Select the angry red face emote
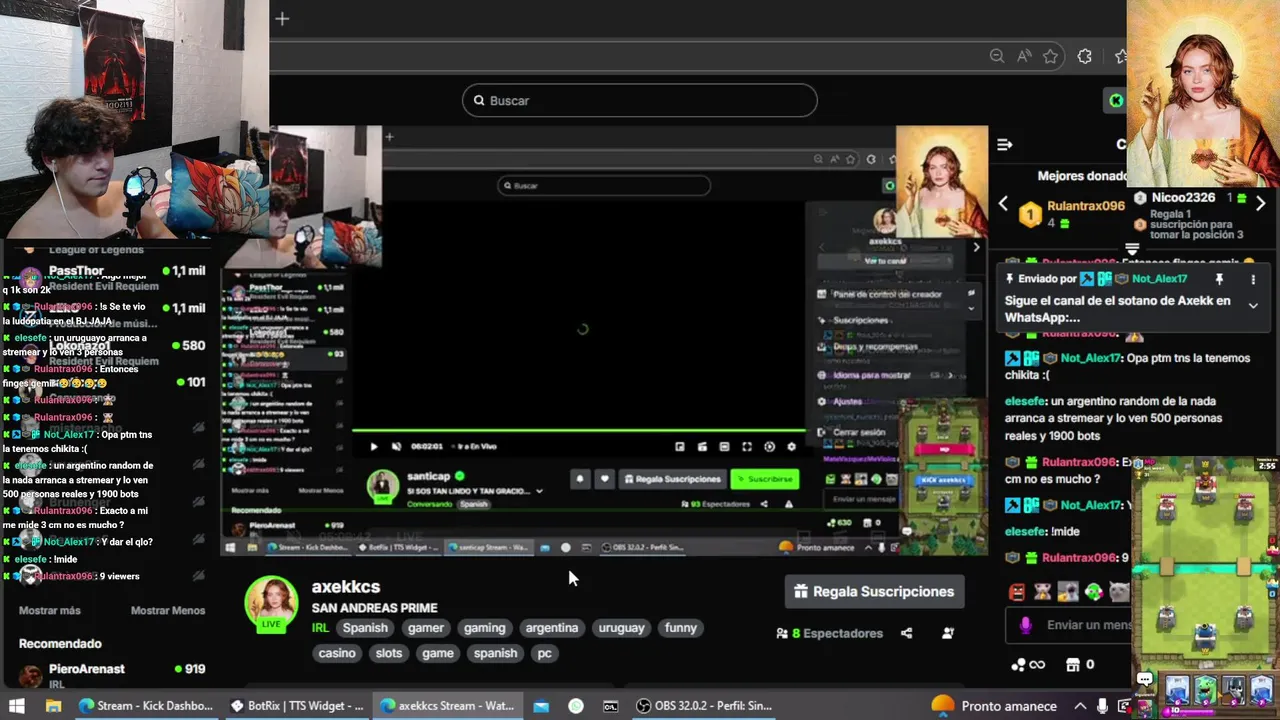The image size is (1280, 720). [x=1017, y=592]
